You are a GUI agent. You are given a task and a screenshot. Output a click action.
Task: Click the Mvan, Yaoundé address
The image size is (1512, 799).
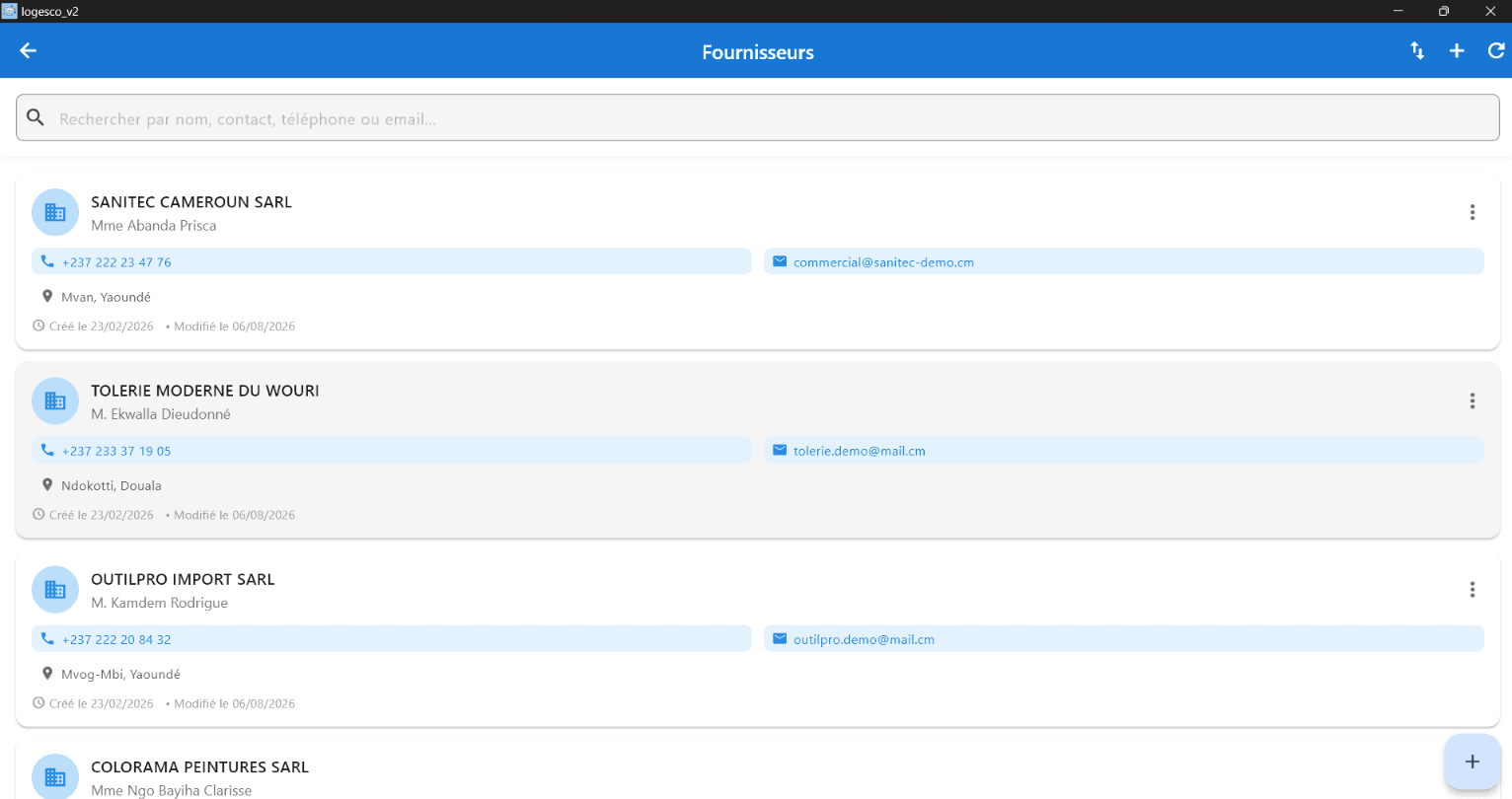[106, 297]
